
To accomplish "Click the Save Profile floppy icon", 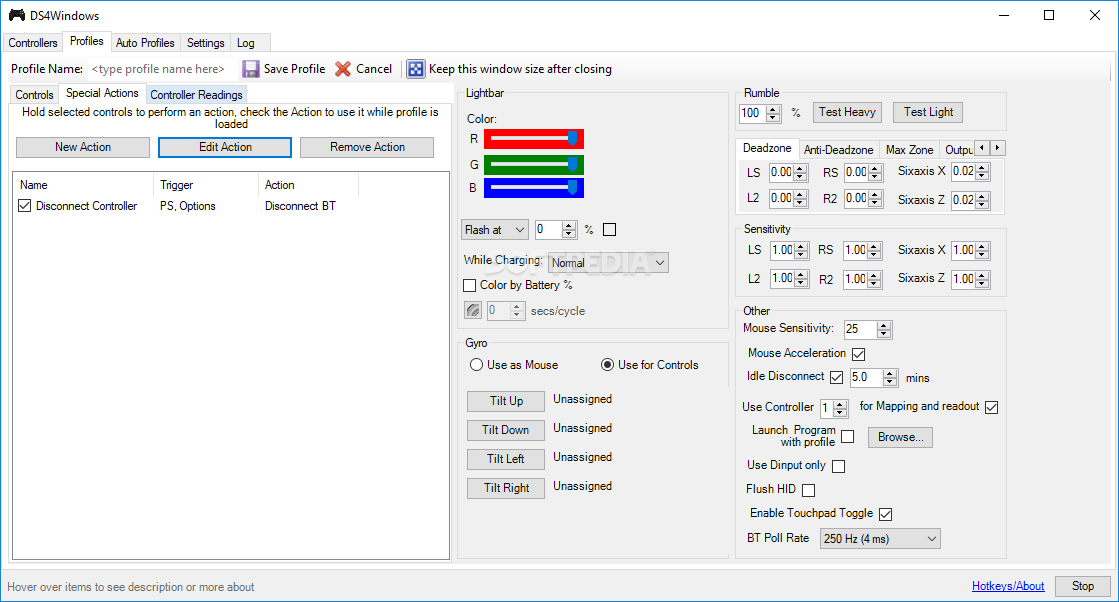I will click(250, 68).
